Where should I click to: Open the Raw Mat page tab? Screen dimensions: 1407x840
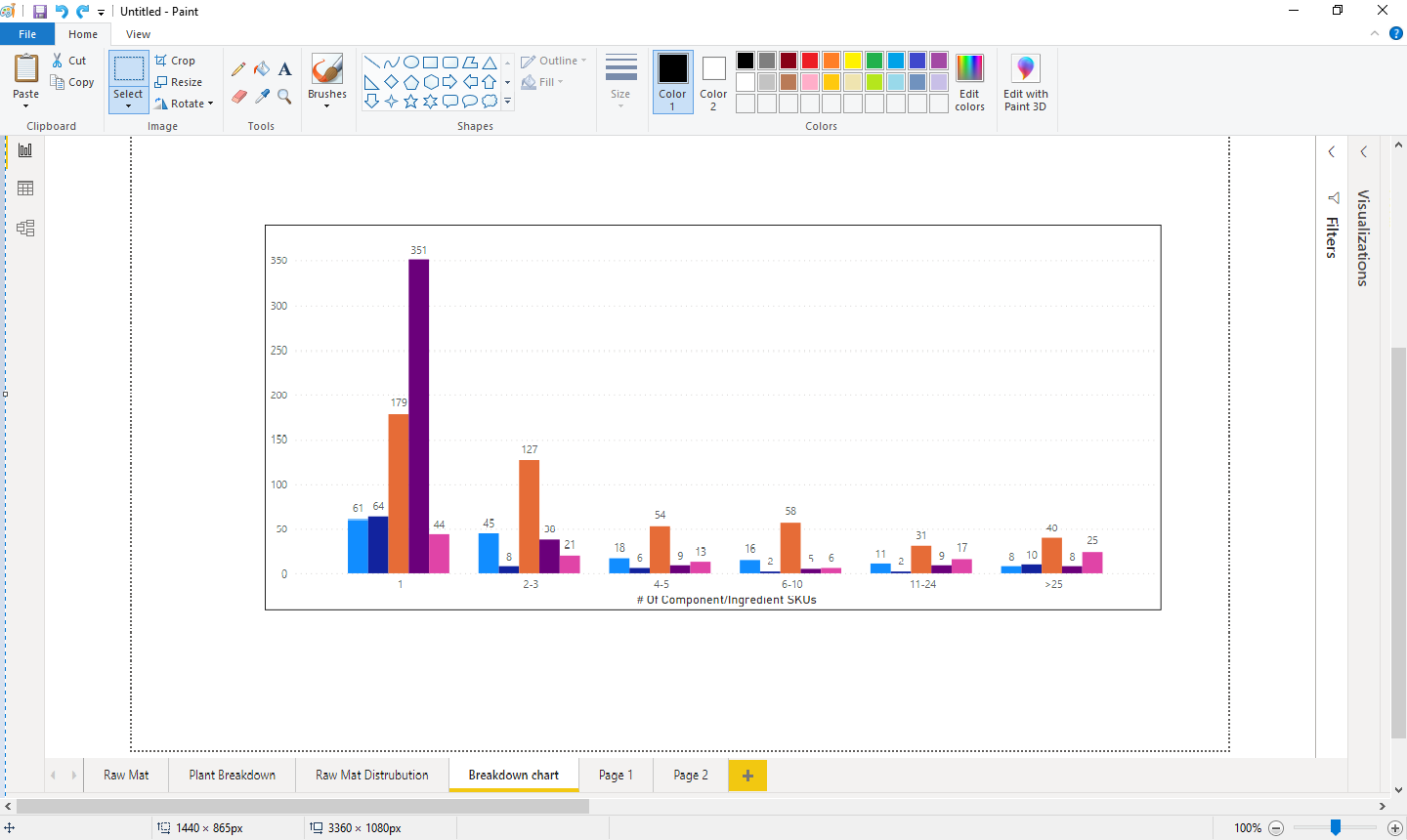pos(126,775)
